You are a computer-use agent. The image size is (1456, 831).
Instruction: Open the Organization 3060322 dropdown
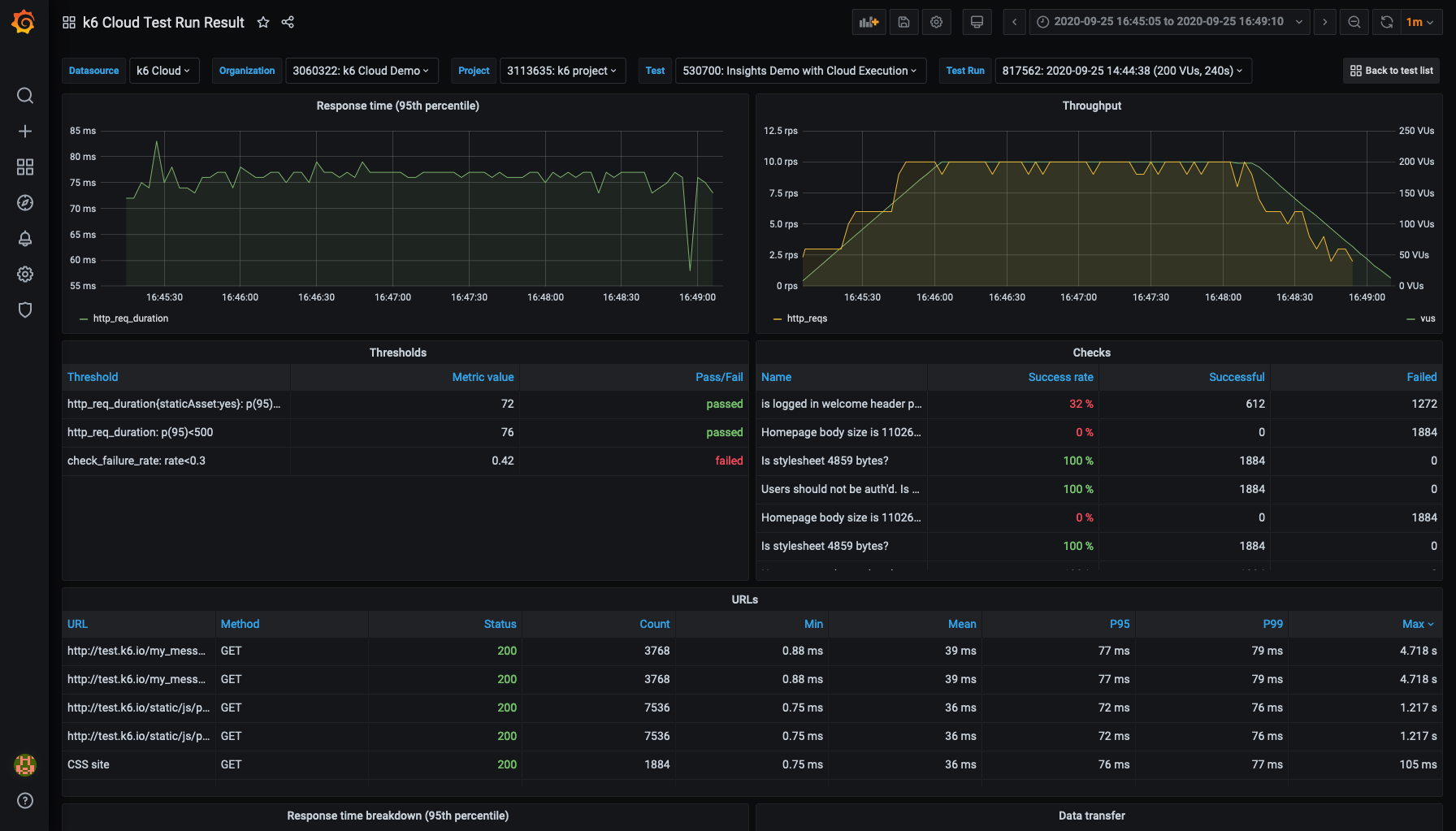[x=362, y=71]
